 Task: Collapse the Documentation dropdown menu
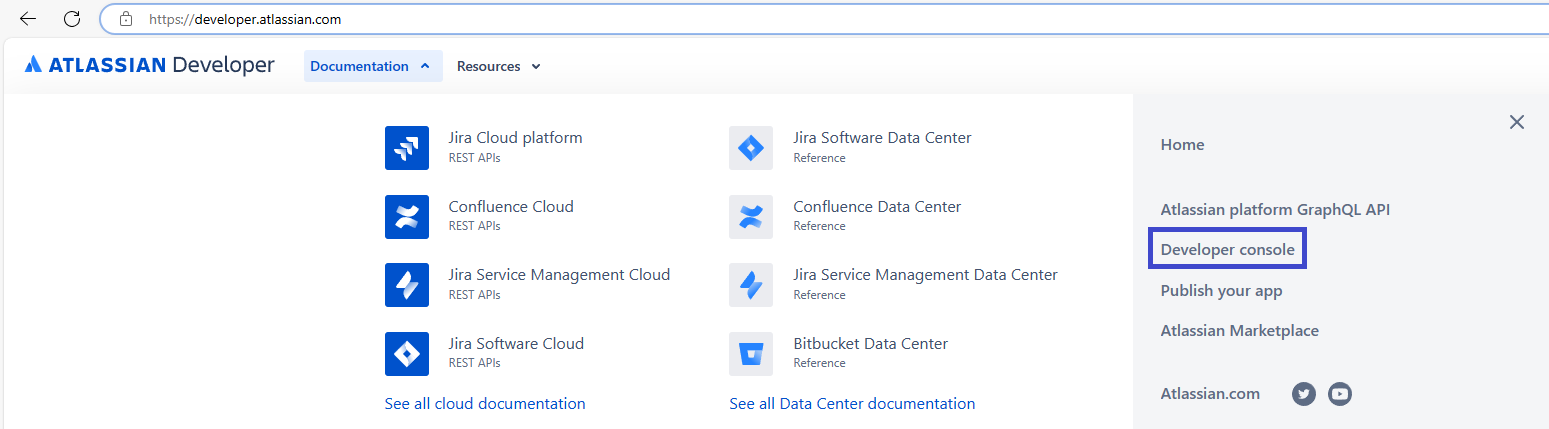pyautogui.click(x=372, y=66)
